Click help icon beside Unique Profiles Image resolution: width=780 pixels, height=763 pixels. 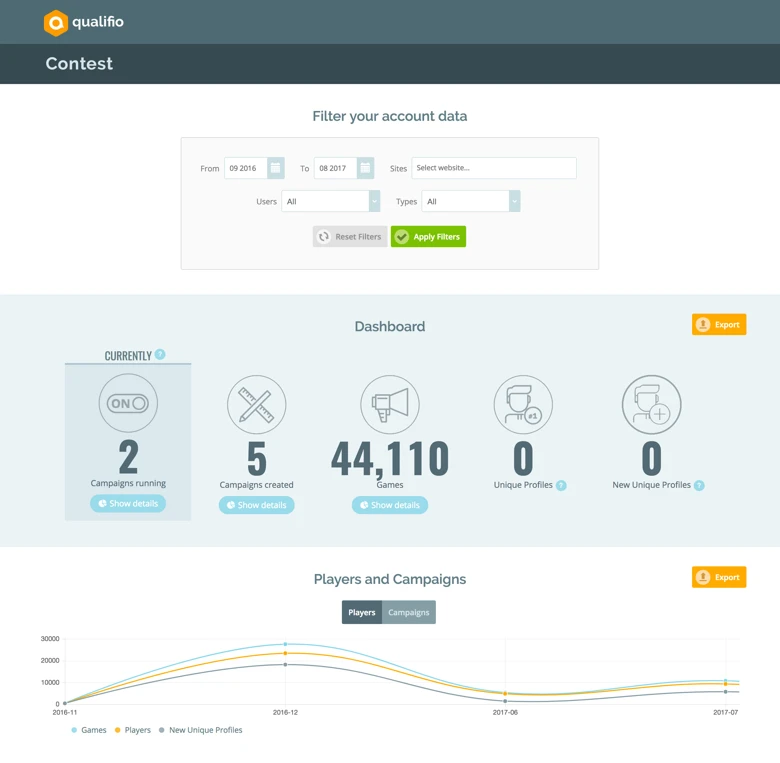561,486
